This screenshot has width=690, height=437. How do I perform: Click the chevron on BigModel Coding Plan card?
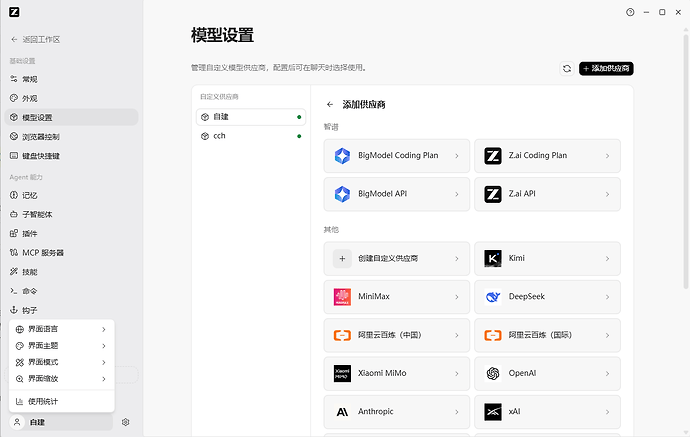[457, 156]
